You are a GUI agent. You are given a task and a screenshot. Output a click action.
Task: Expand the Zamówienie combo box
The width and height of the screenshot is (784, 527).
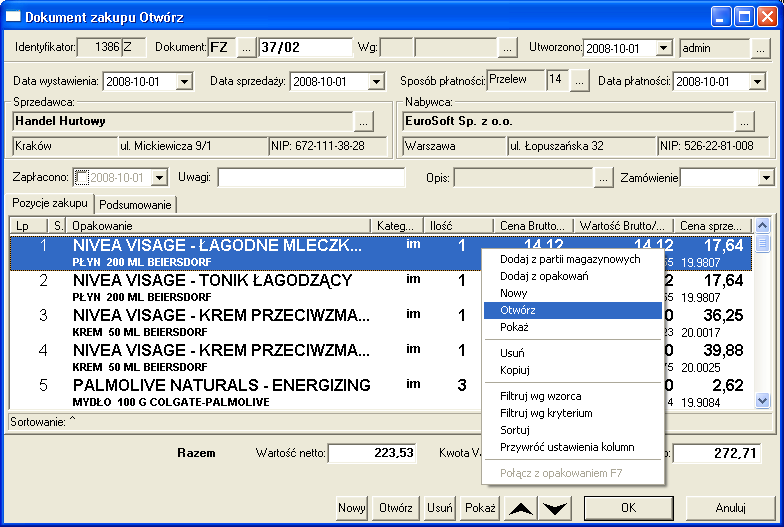pos(766,178)
